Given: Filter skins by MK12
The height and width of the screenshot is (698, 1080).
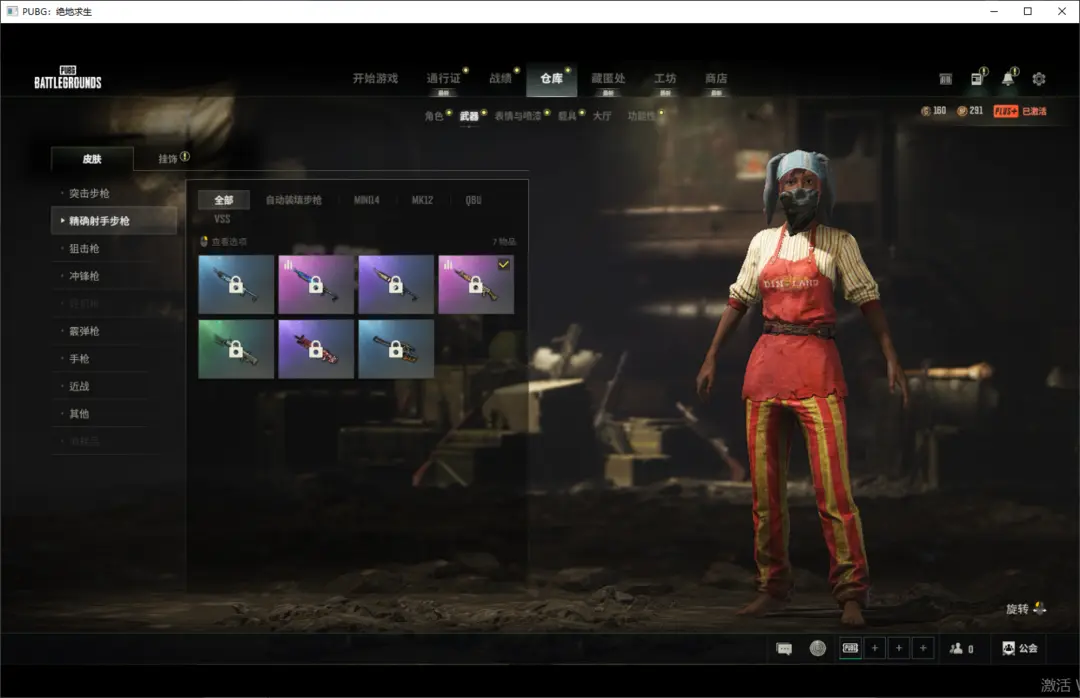Looking at the screenshot, I should (422, 200).
